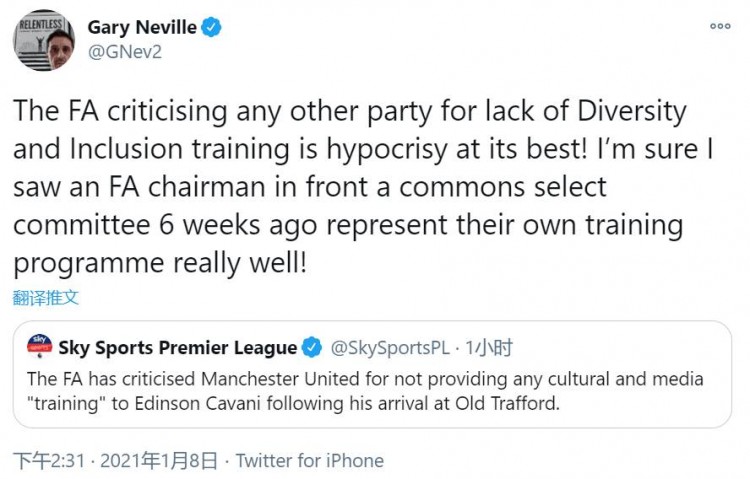Click the 2021年1月8日 date link
The width and height of the screenshot is (750, 479).
[159, 461]
